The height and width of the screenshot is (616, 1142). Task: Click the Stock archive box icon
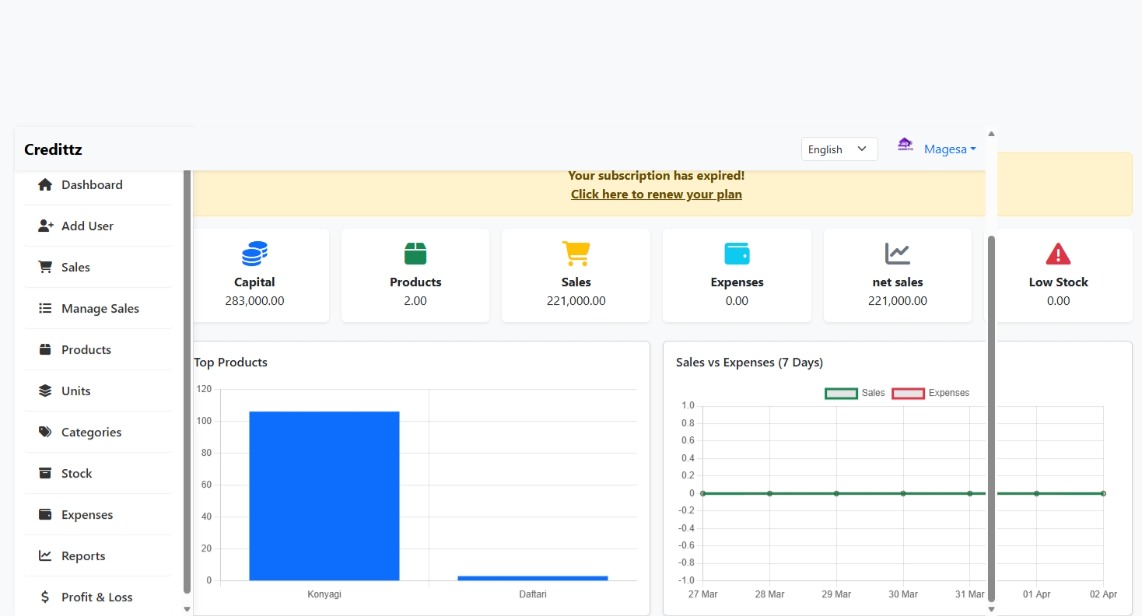(45, 473)
